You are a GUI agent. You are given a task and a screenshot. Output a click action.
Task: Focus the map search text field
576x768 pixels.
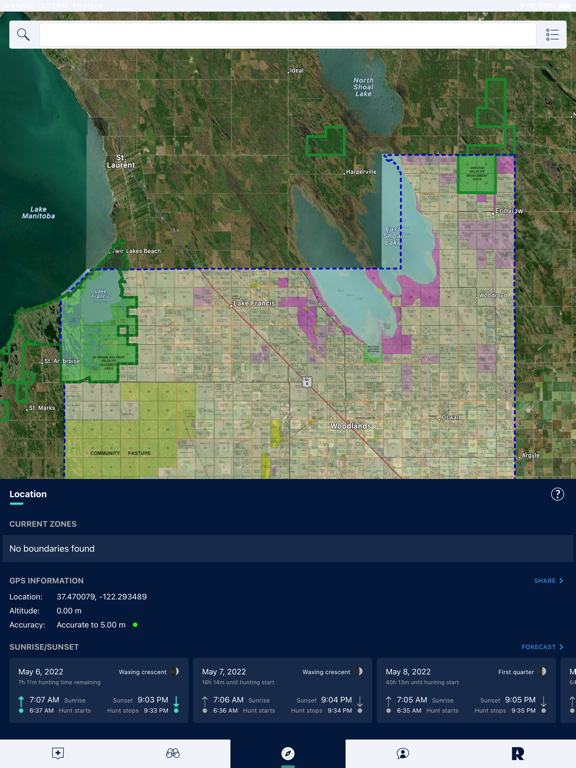point(288,34)
